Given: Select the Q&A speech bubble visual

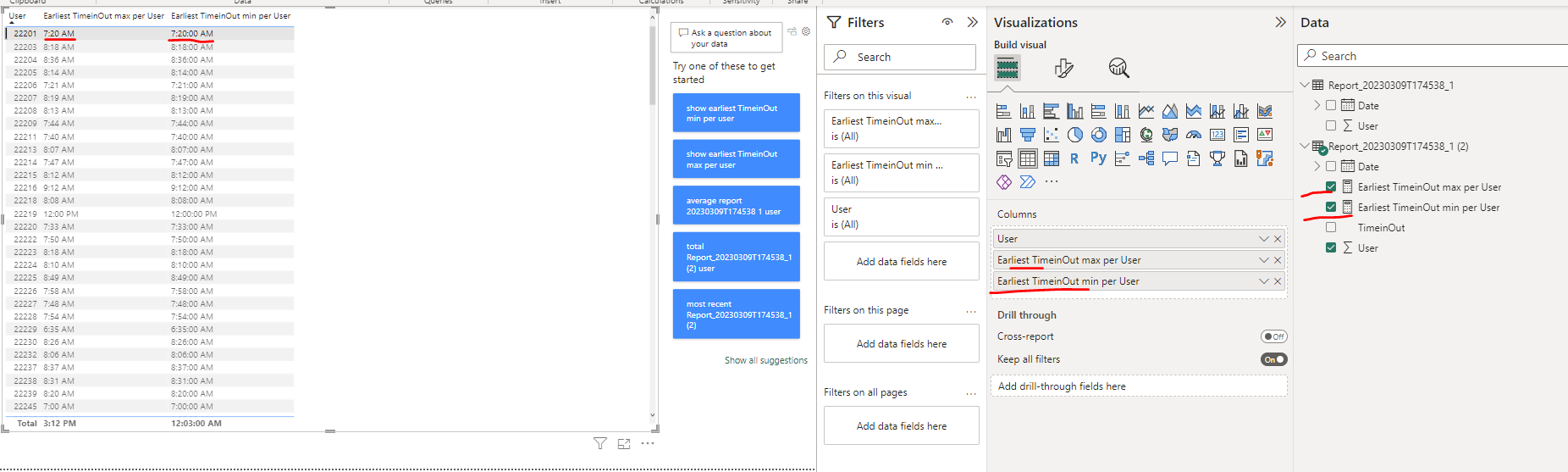Looking at the screenshot, I should click(x=1170, y=158).
